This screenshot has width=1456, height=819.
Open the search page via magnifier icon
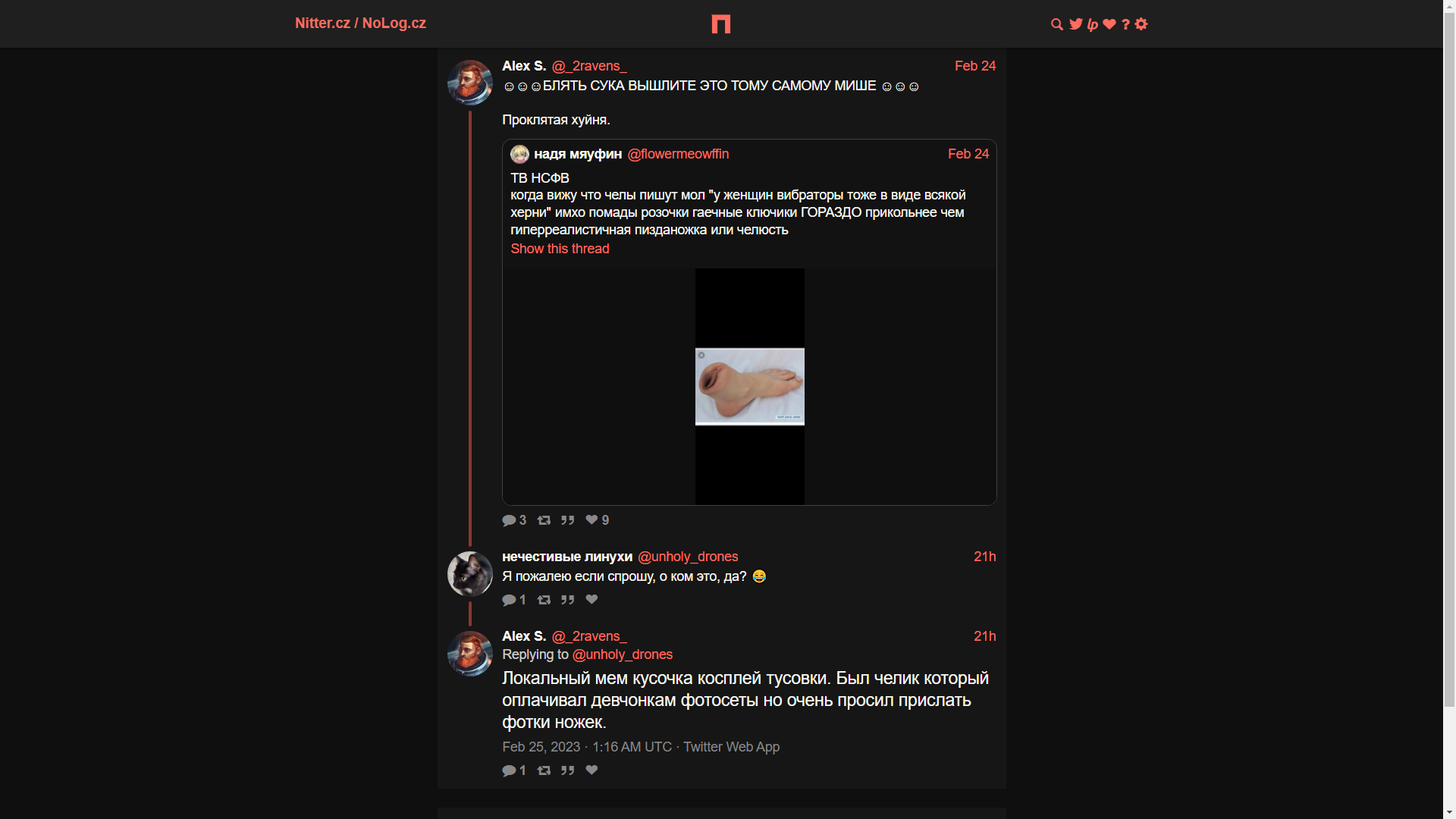pos(1056,24)
